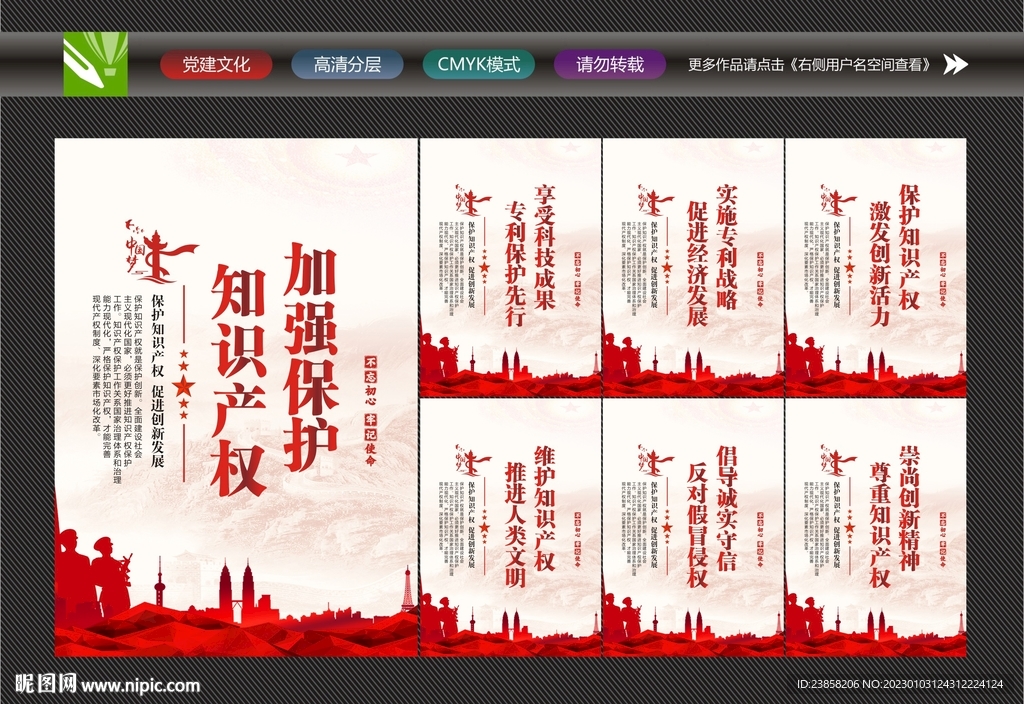This screenshot has height=704, width=1024.
Task: Click the 实施专利战略 title text
Action: click(727, 247)
